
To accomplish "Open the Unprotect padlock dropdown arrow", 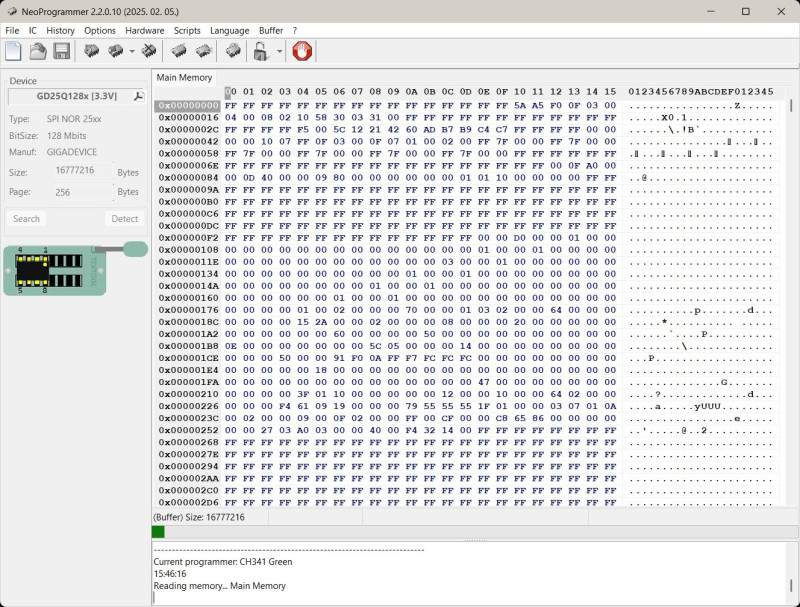I will click(279, 52).
